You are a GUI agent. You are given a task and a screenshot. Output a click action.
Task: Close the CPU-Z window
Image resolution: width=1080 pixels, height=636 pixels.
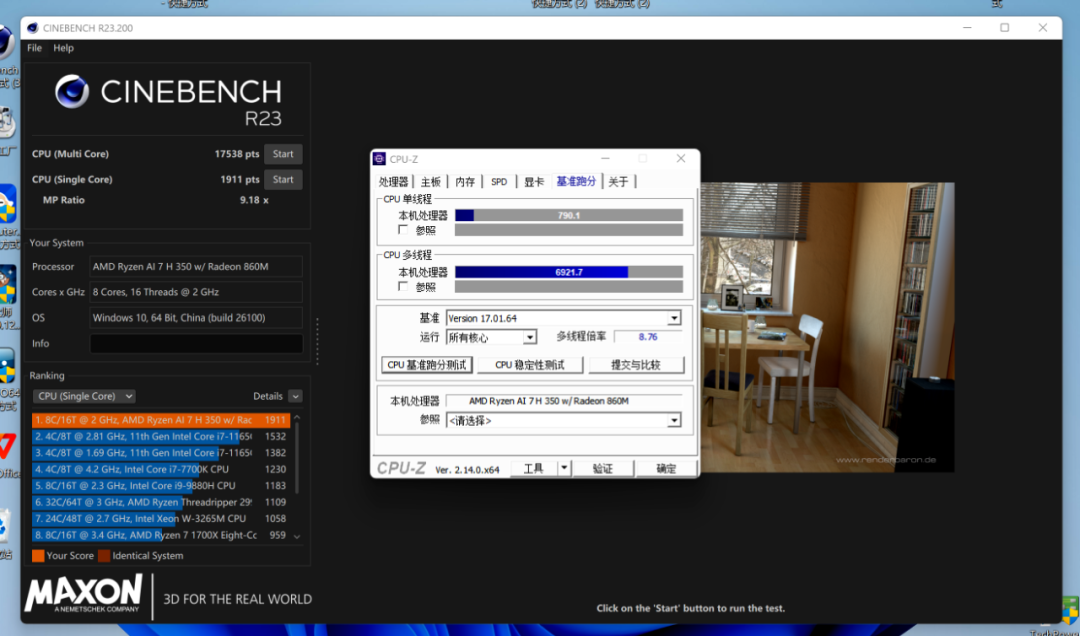coord(681,158)
